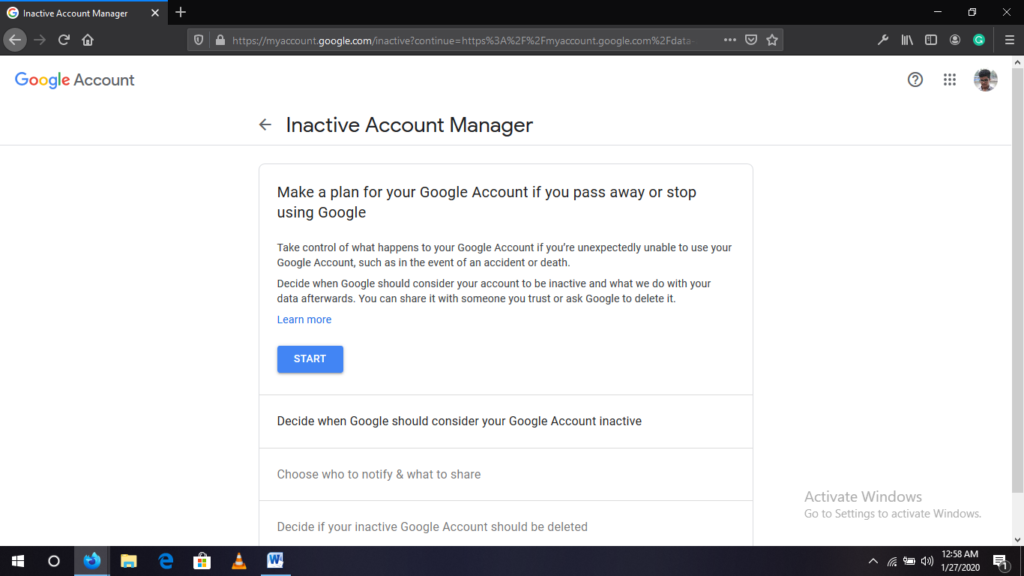Open the clock showing 12:58 AM
The image size is (1024, 576).
[x=960, y=561]
